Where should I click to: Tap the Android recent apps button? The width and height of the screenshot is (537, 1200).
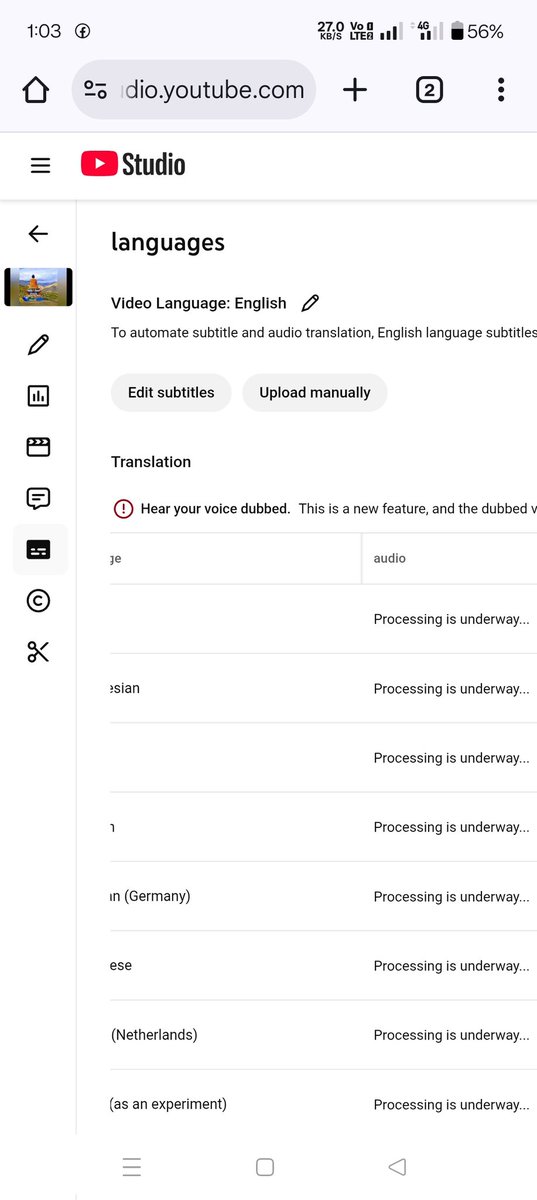coord(132,1167)
